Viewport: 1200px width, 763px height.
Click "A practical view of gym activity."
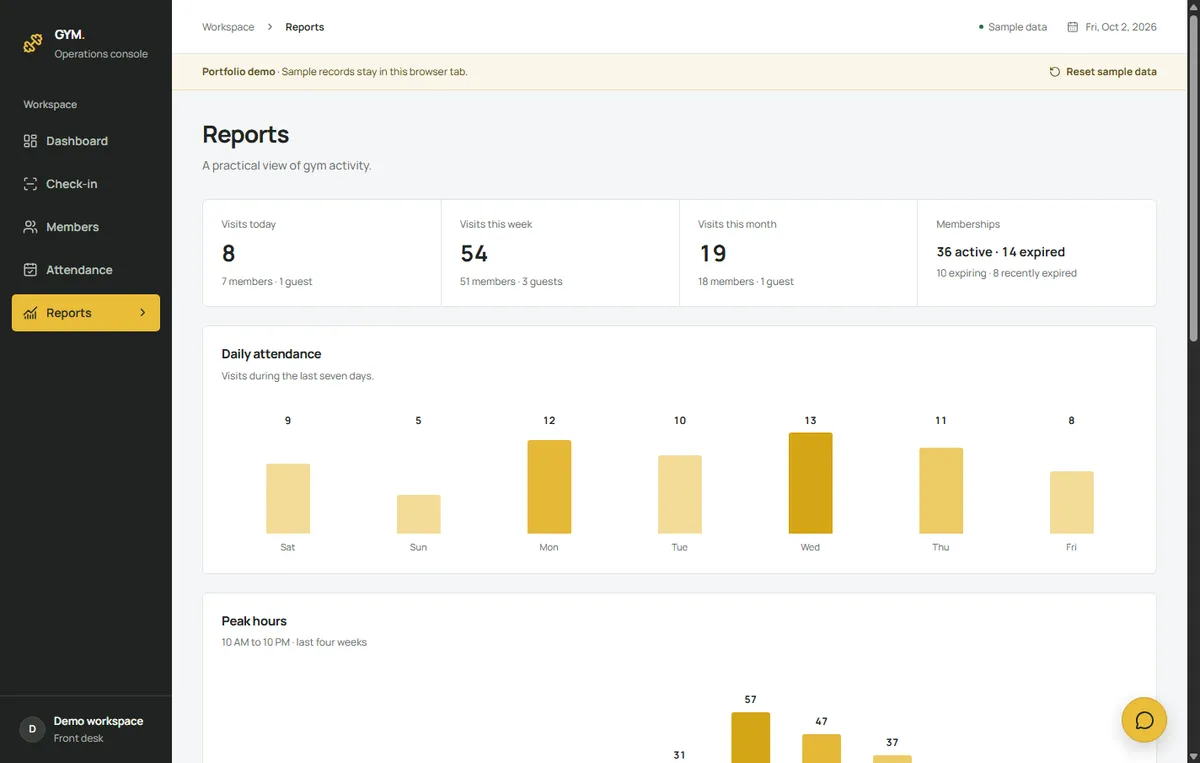(287, 166)
